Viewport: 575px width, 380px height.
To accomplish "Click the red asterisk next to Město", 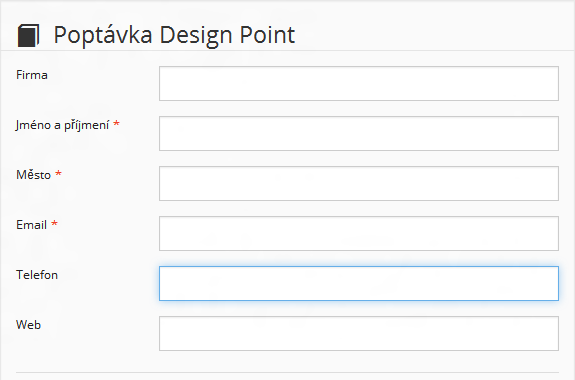I will [x=58, y=173].
